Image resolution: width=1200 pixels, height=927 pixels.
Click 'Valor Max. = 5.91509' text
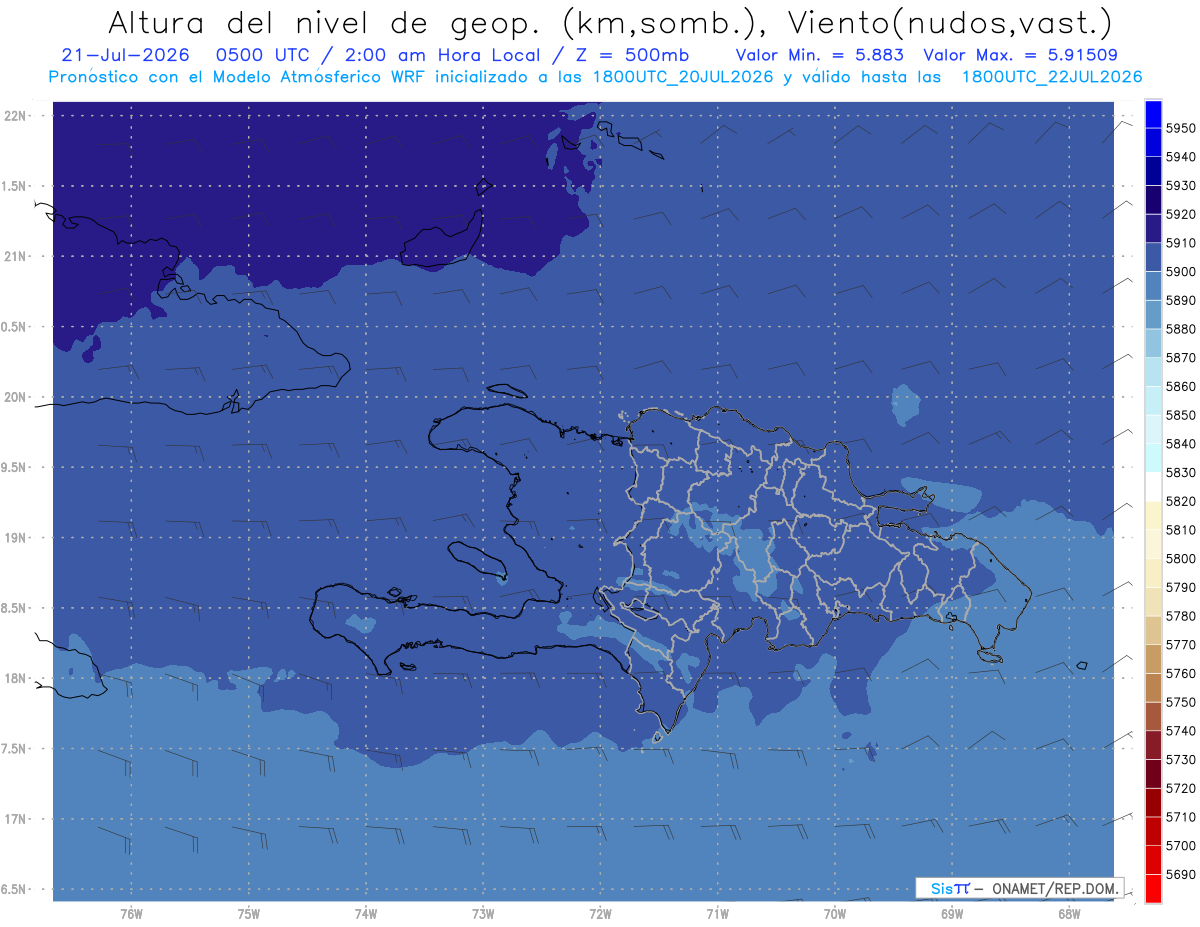click(x=1021, y=55)
